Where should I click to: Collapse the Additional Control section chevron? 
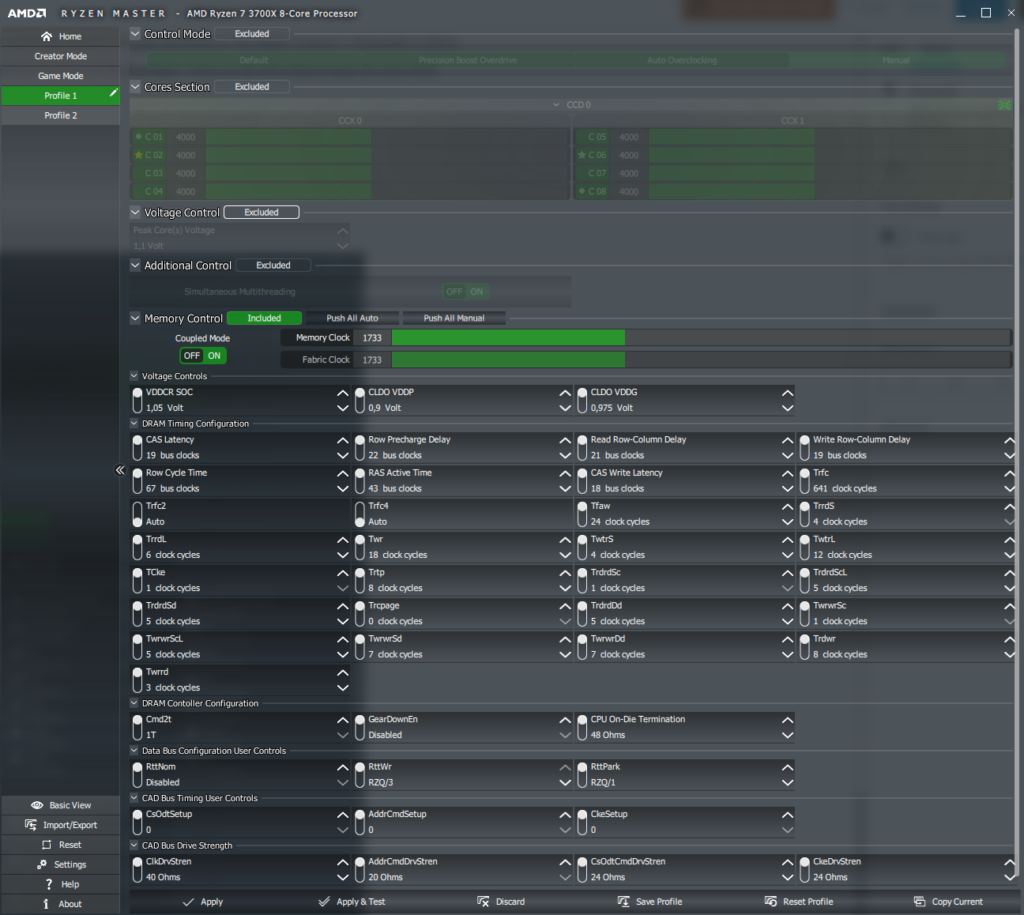(x=135, y=265)
